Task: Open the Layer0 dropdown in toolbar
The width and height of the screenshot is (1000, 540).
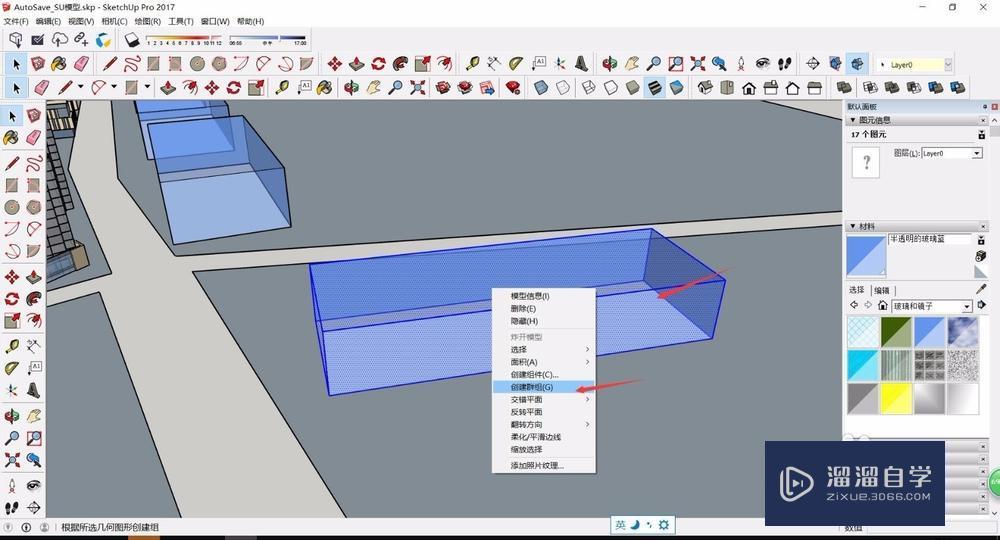Action: click(948, 64)
